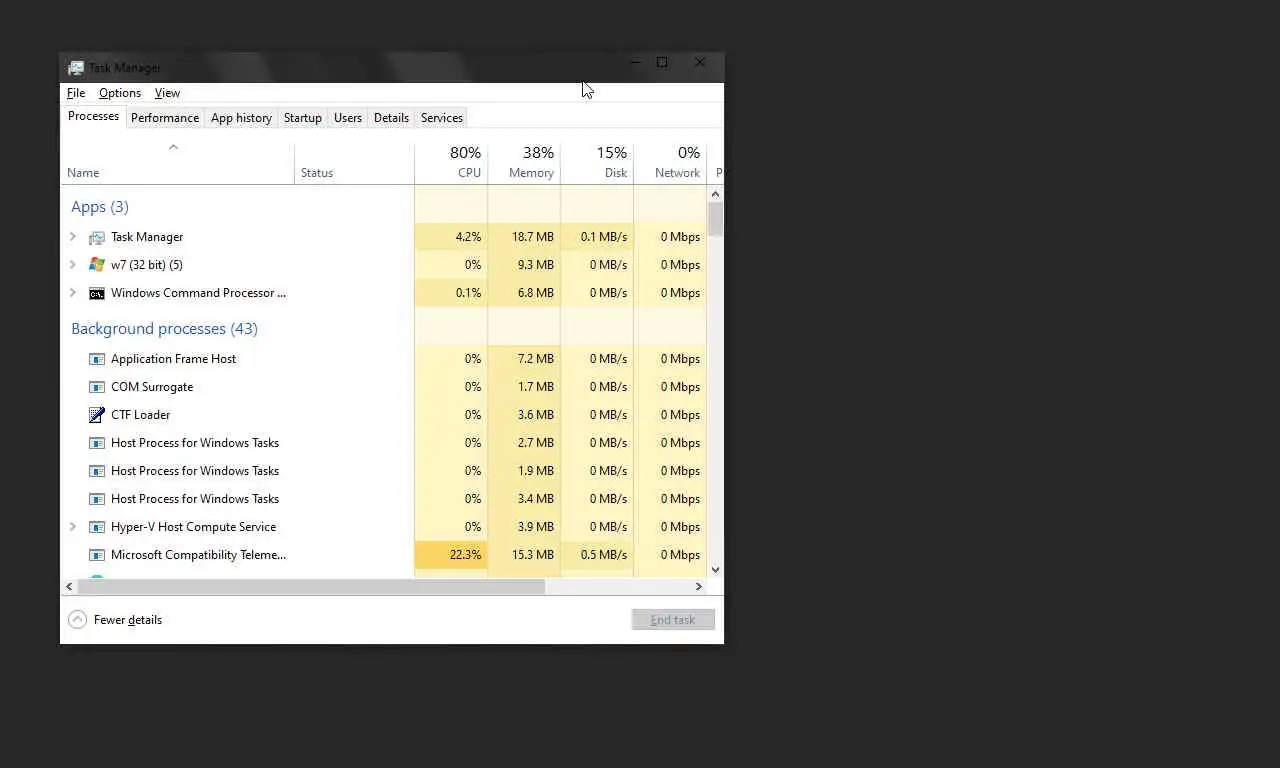
Task: Click the 0.1% CPU cell
Action: pos(451,293)
